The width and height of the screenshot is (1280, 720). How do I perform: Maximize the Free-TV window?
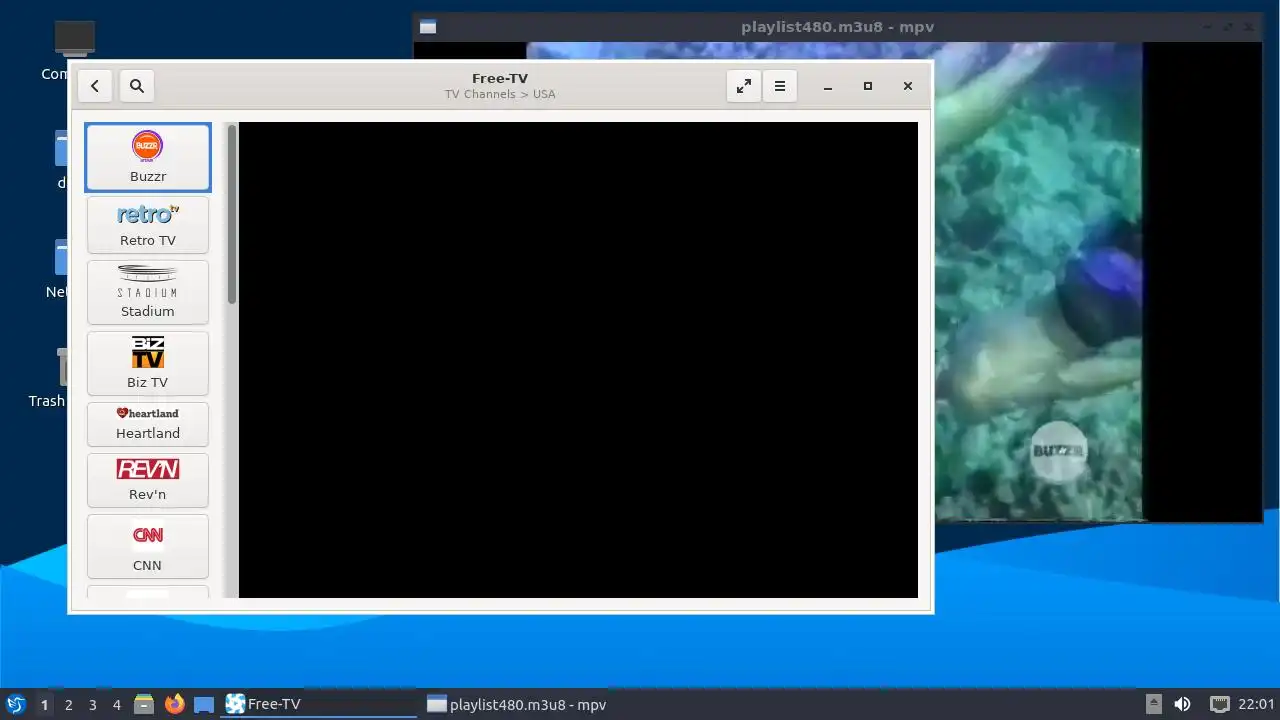pos(868,86)
